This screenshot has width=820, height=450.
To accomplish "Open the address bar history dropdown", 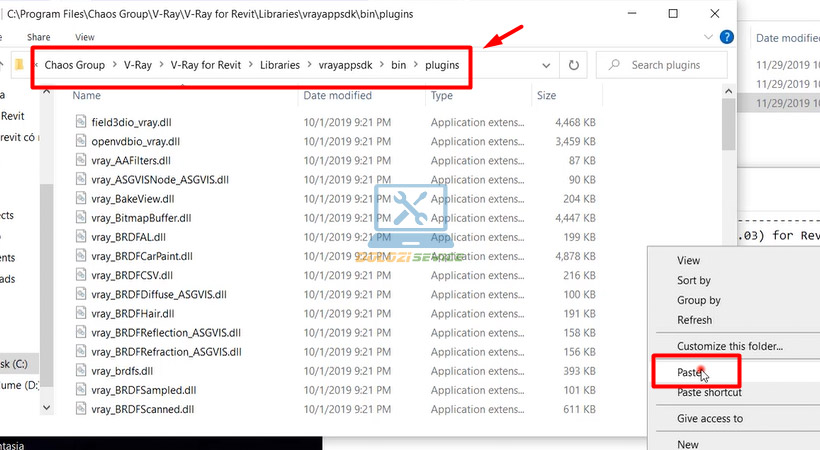I will coord(546,65).
